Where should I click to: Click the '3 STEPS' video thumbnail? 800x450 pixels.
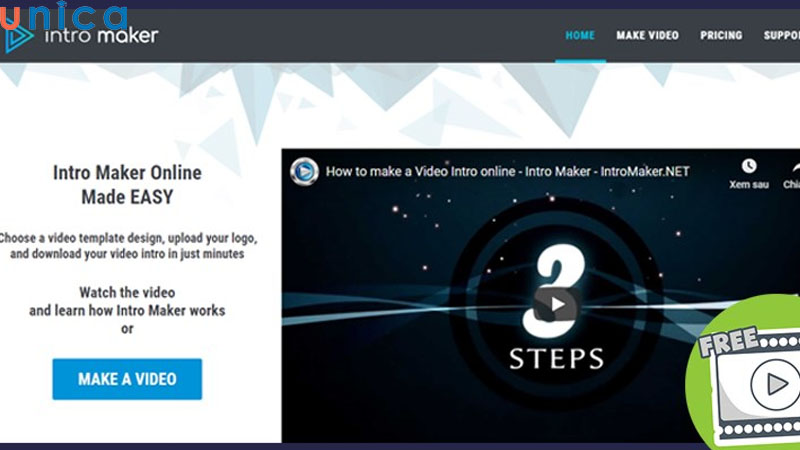tap(541, 296)
